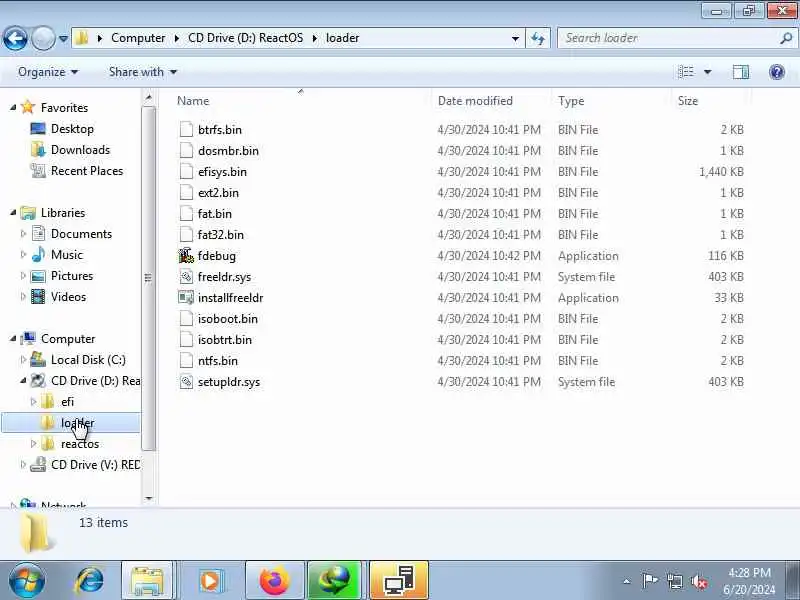Open the More view options dropdown arrow
This screenshot has height=600, width=800.
click(708, 72)
